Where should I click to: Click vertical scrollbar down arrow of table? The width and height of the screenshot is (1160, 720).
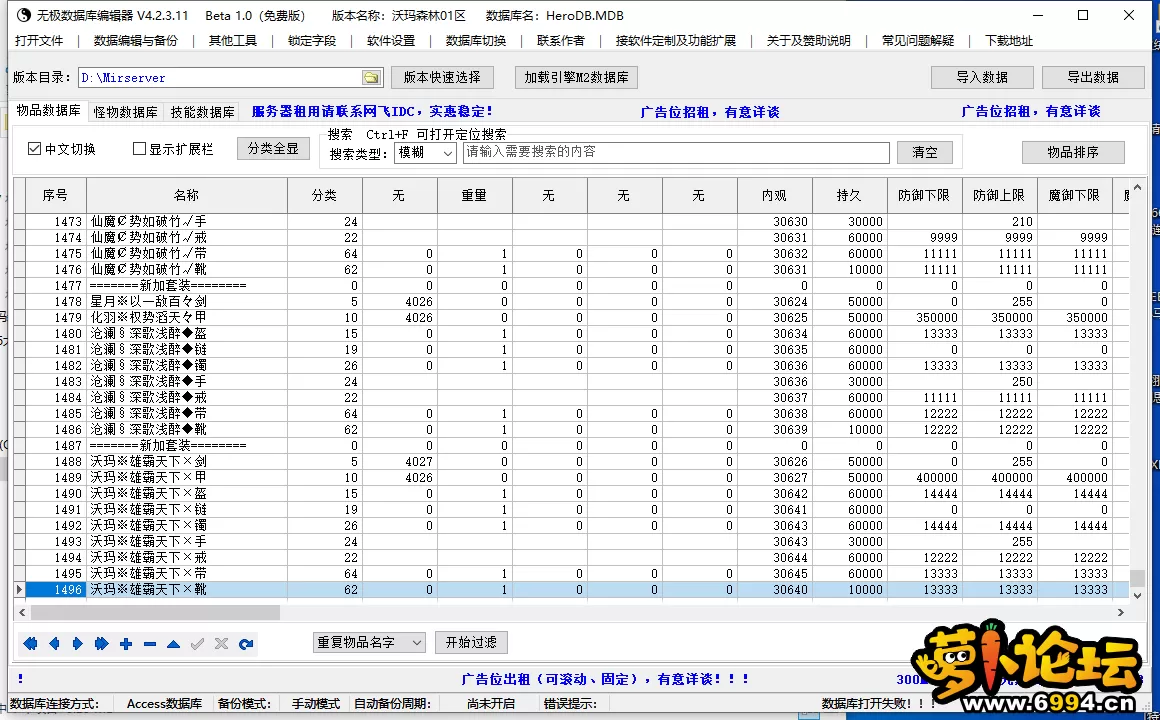1138,594
